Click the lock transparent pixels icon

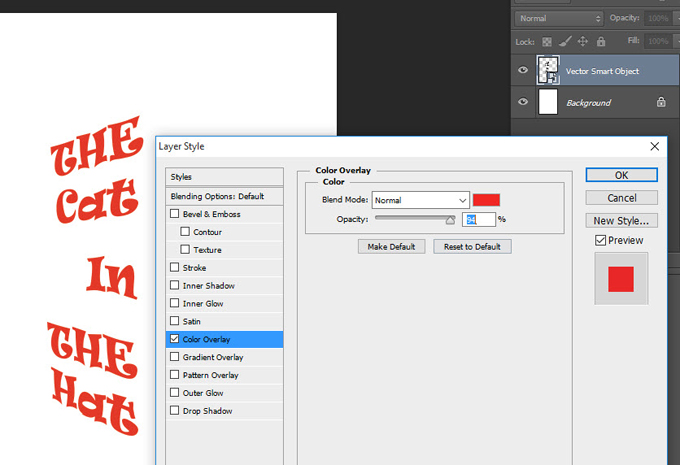(546, 42)
